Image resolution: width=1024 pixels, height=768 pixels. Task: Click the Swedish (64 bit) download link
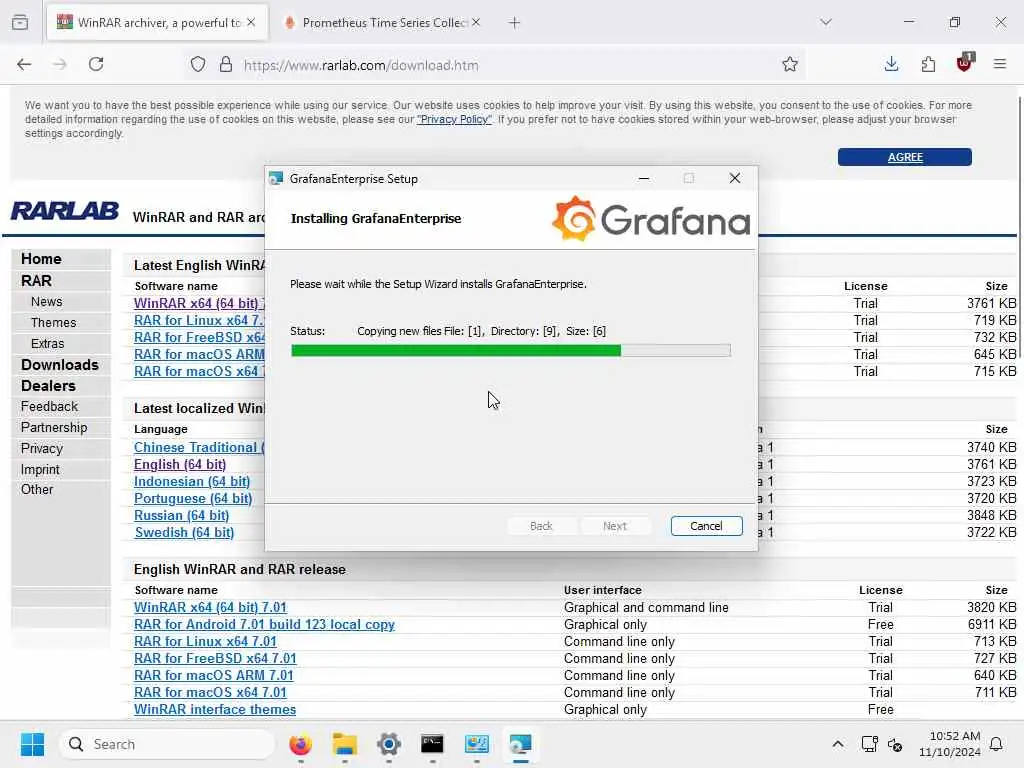tap(184, 532)
